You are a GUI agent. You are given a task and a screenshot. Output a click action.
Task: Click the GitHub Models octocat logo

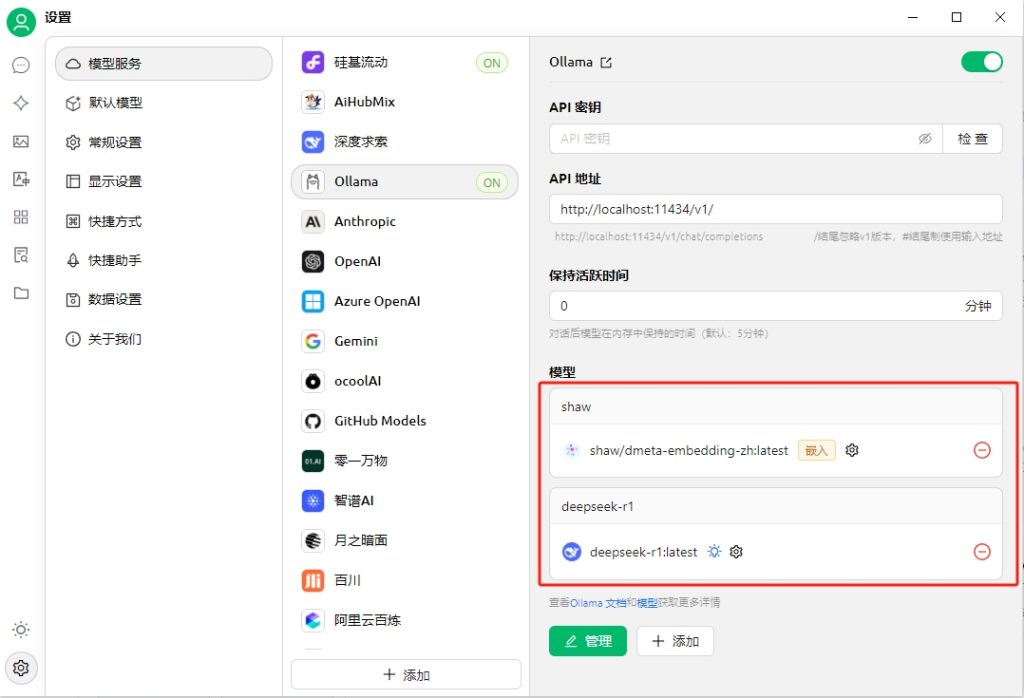point(313,421)
